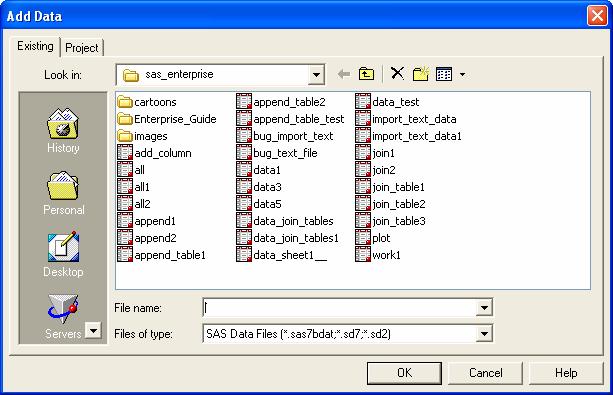Create a new folder

pyautogui.click(x=421, y=74)
